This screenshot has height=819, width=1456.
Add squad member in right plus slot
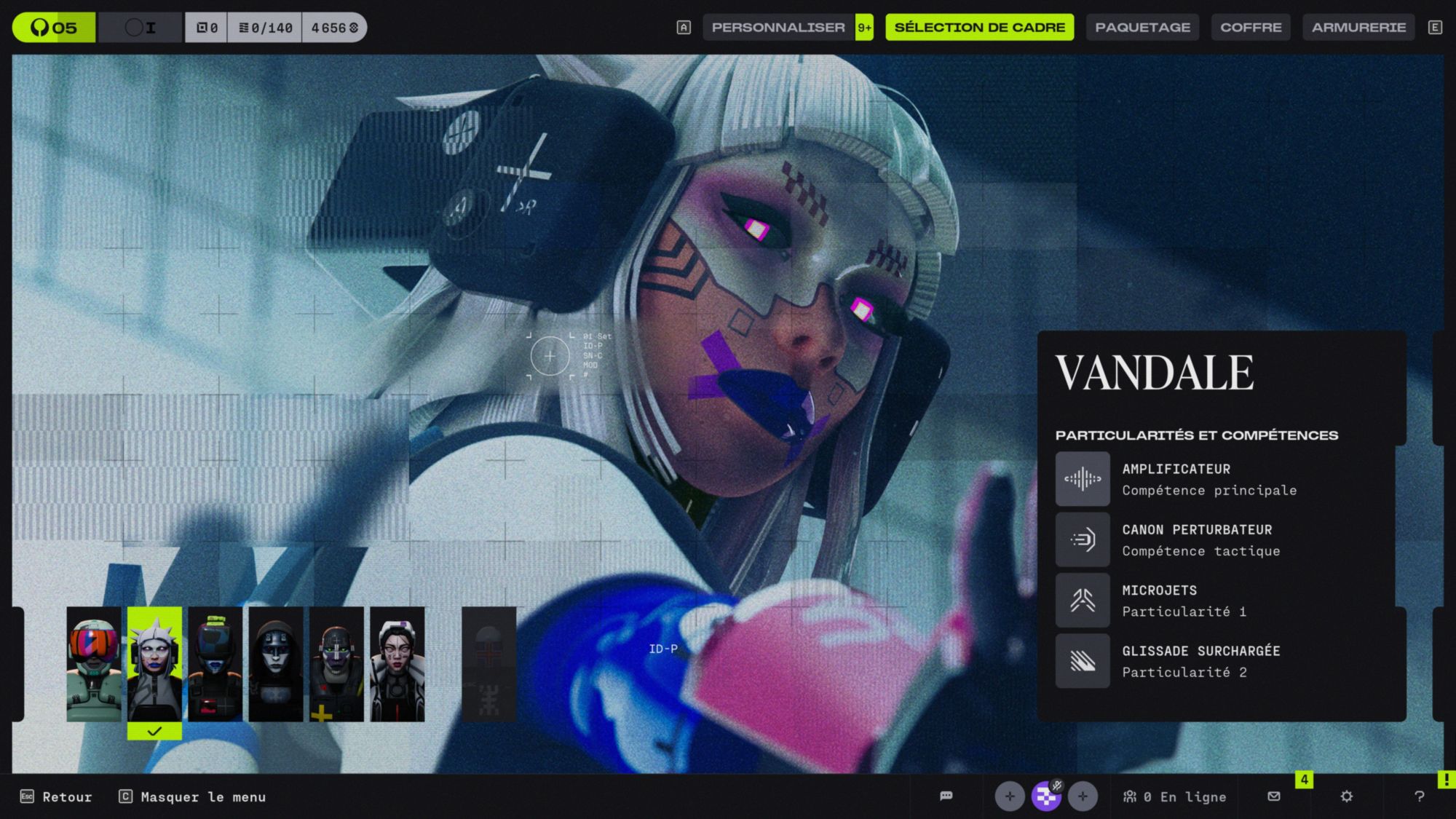tap(1083, 796)
